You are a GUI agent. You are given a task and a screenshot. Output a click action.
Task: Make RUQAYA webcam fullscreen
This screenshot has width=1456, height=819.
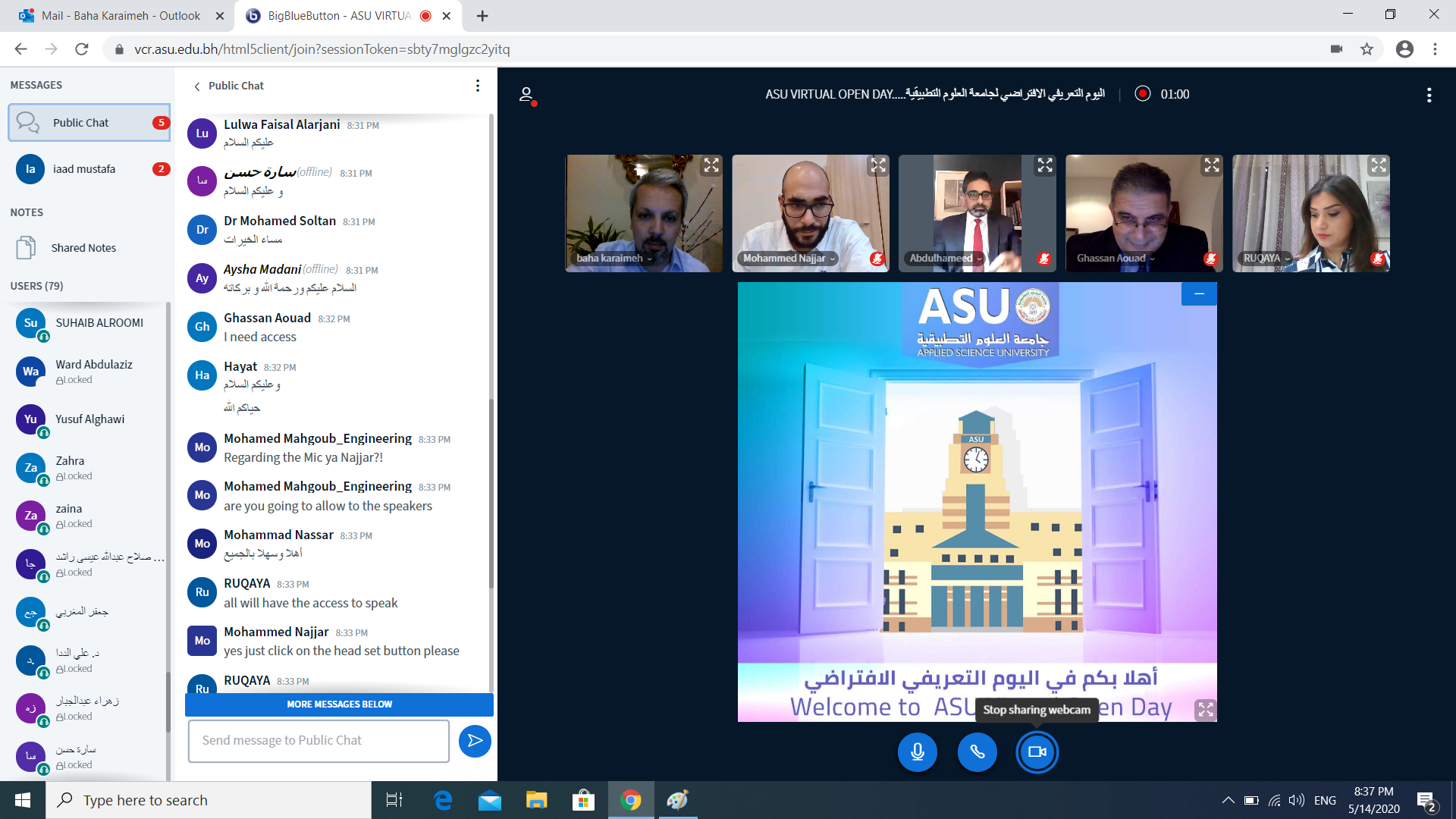click(x=1379, y=165)
